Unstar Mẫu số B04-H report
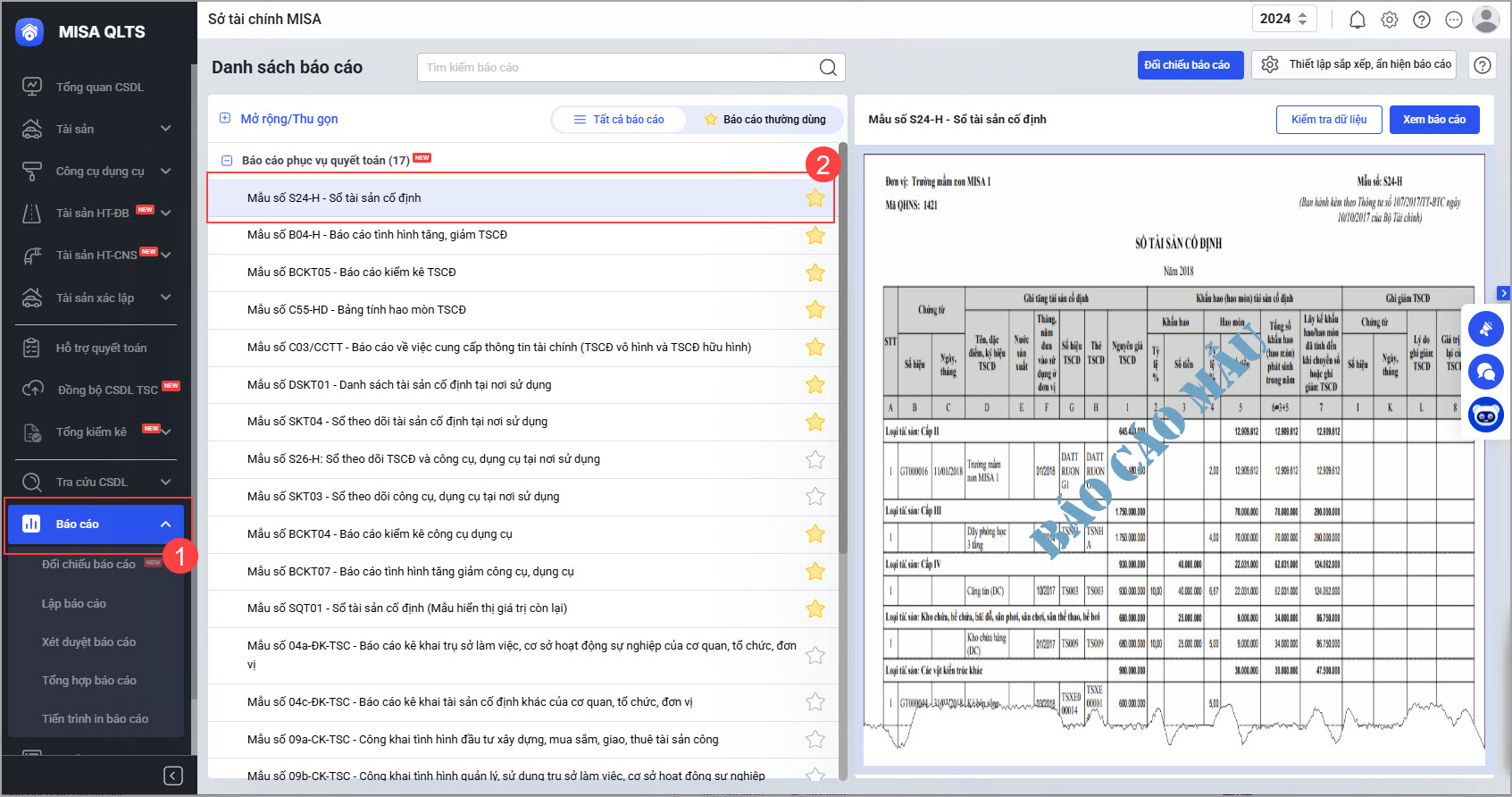The image size is (1512, 797). click(x=815, y=235)
